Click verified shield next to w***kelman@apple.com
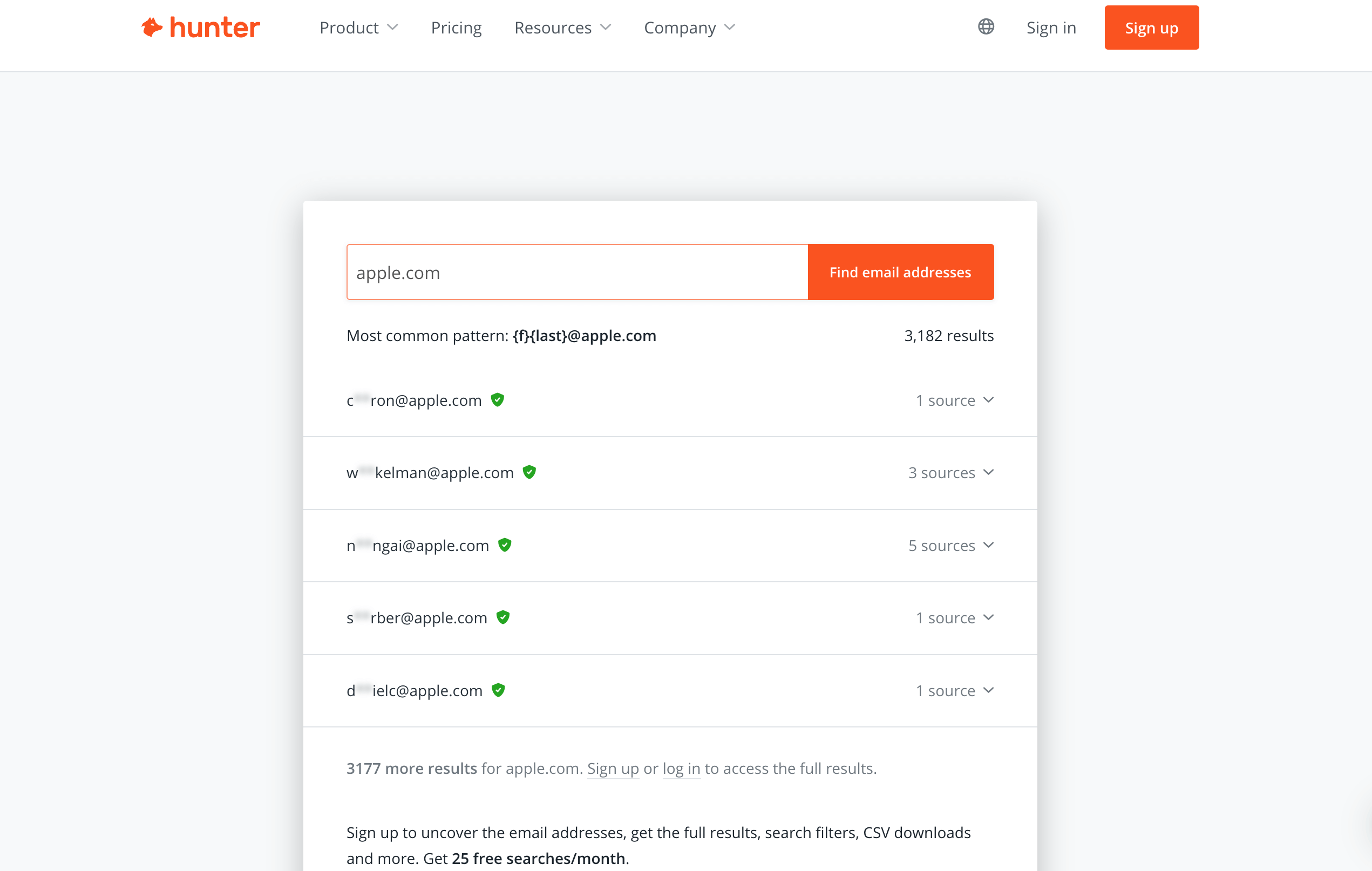The image size is (1372, 871). pos(529,472)
